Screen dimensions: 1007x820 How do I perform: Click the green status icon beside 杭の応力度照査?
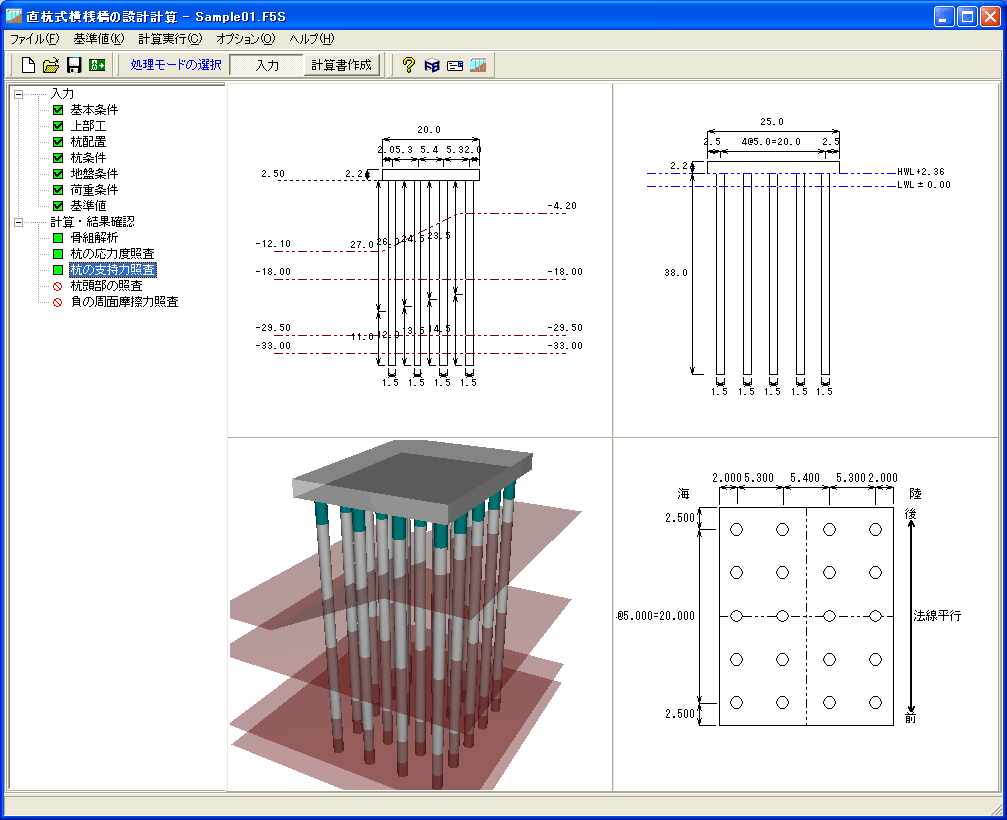click(x=58, y=254)
